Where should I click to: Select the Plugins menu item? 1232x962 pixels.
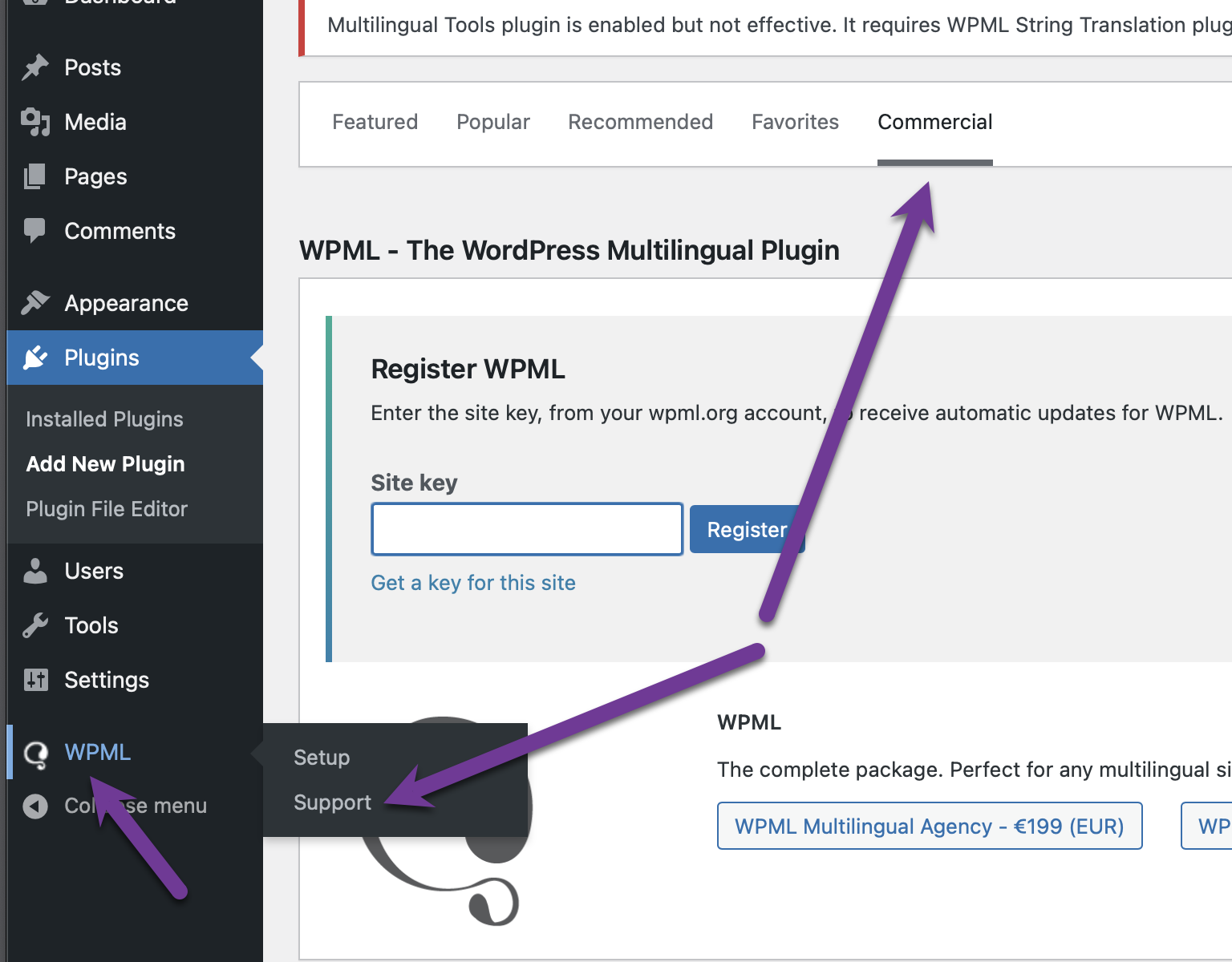pos(135,358)
